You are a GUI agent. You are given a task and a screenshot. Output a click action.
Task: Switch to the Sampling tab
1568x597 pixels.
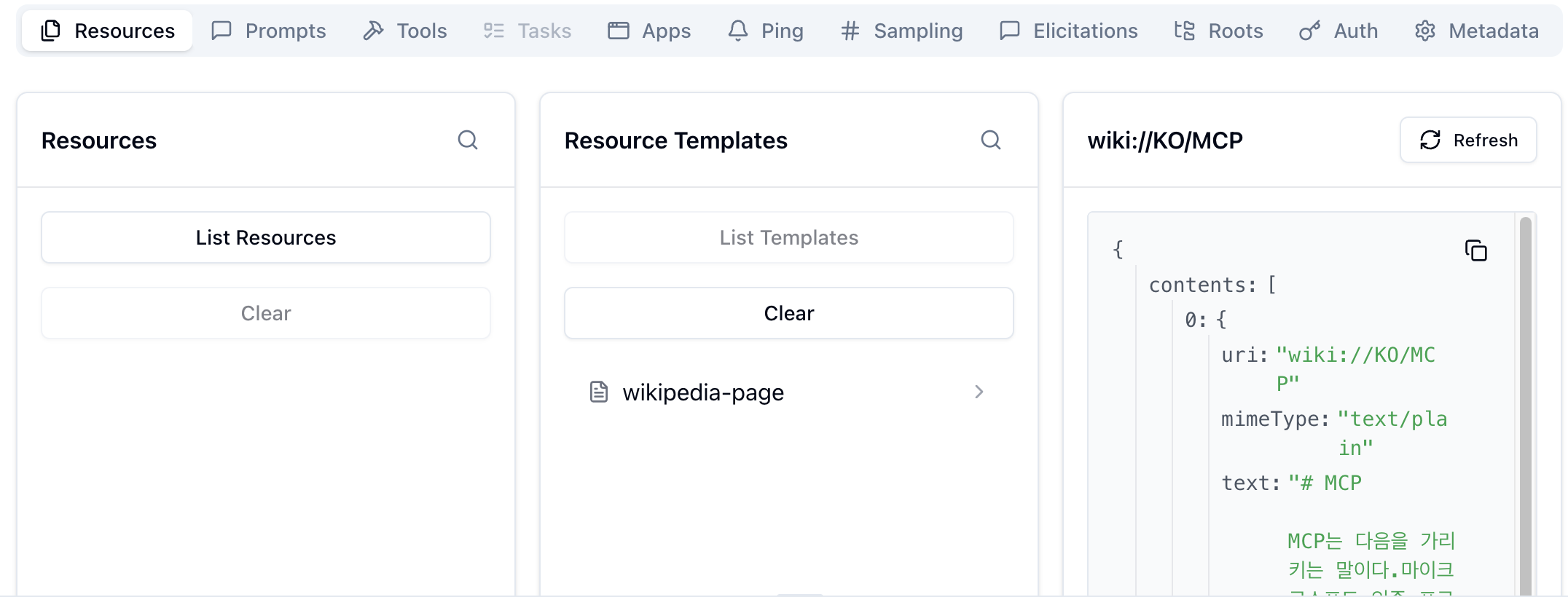[901, 31]
